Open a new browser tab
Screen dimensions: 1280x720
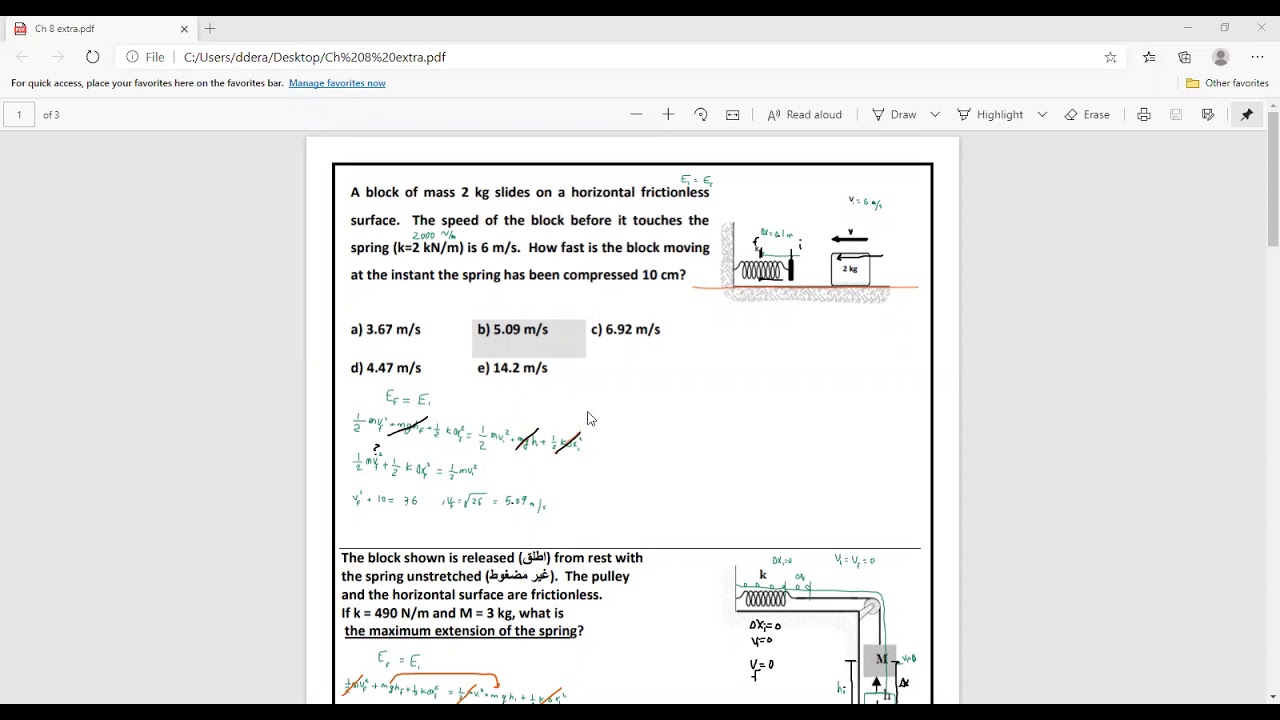point(210,29)
